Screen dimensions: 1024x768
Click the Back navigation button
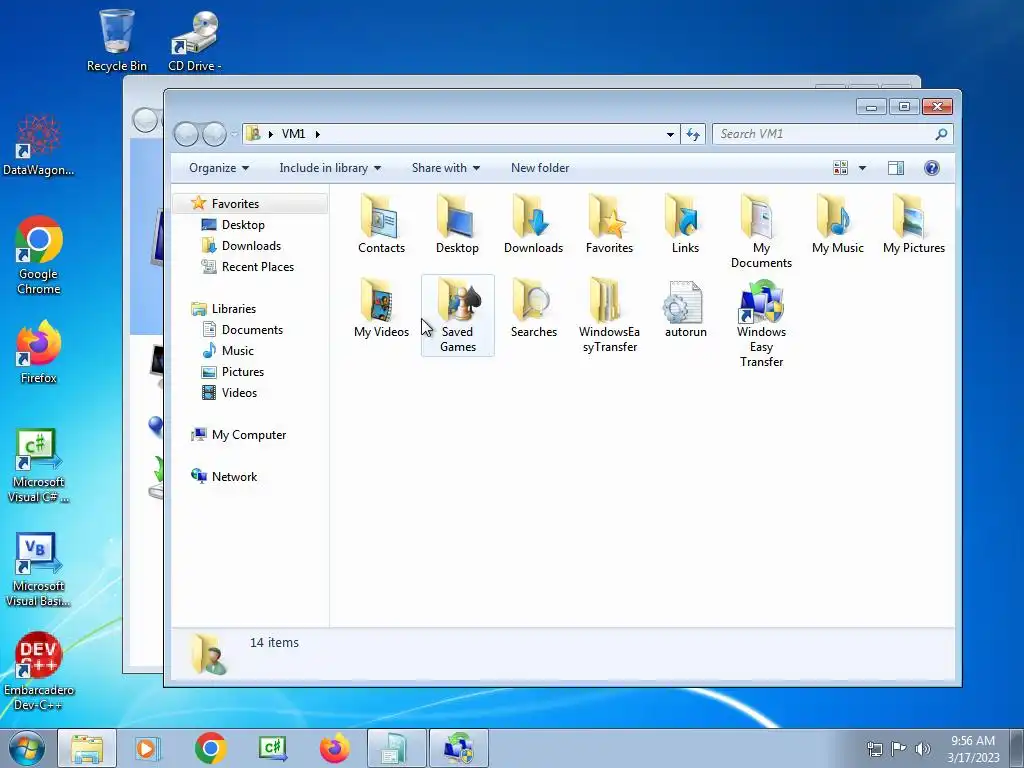point(186,134)
